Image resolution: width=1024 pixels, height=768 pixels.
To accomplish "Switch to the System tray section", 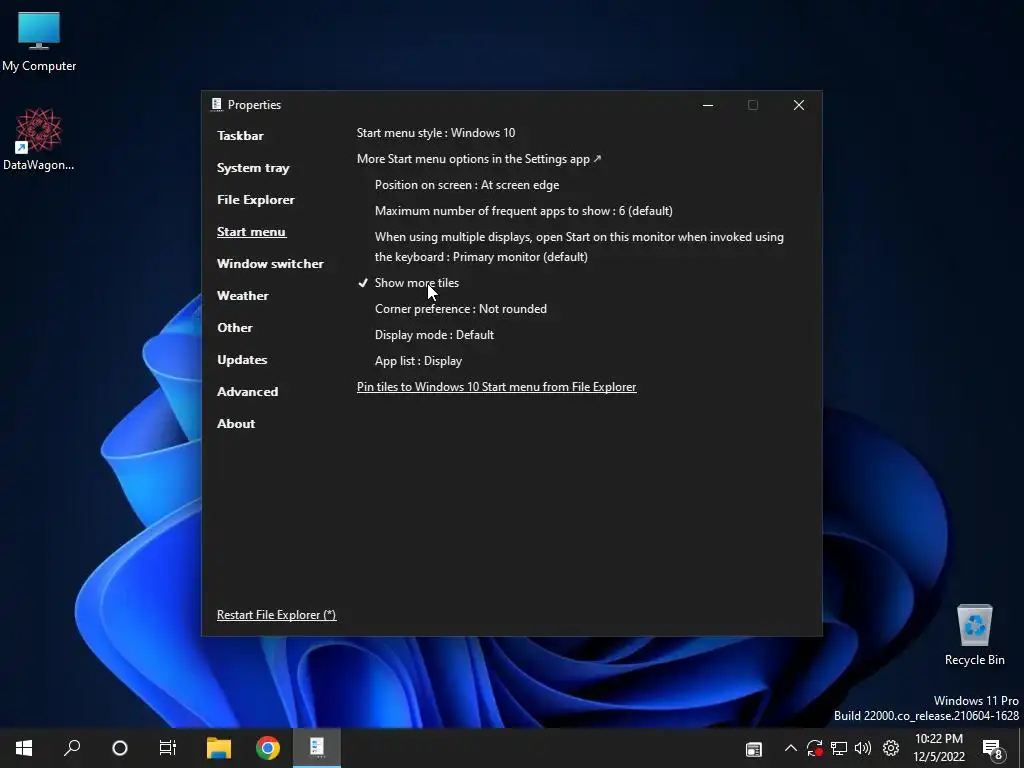I will [253, 168].
